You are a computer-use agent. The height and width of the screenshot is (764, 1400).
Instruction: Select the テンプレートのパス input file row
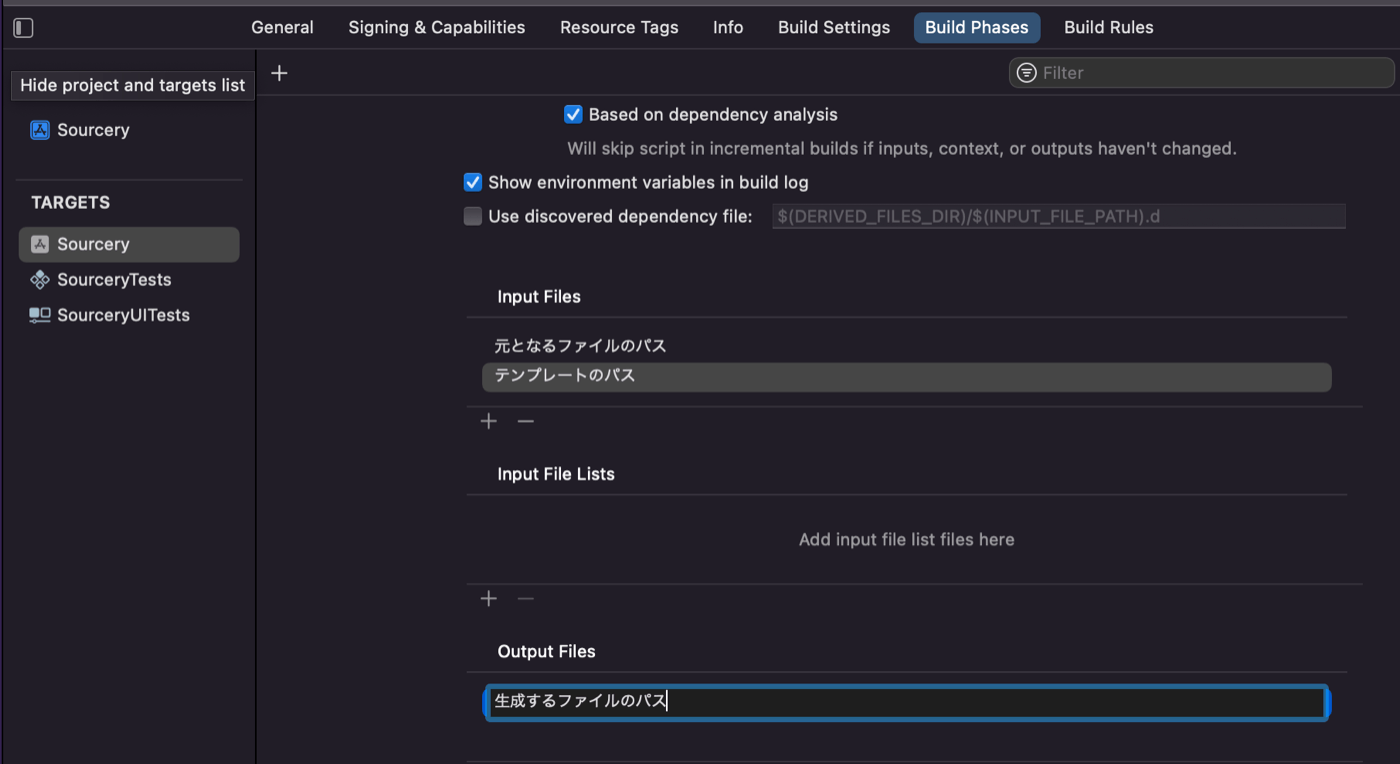tap(907, 377)
